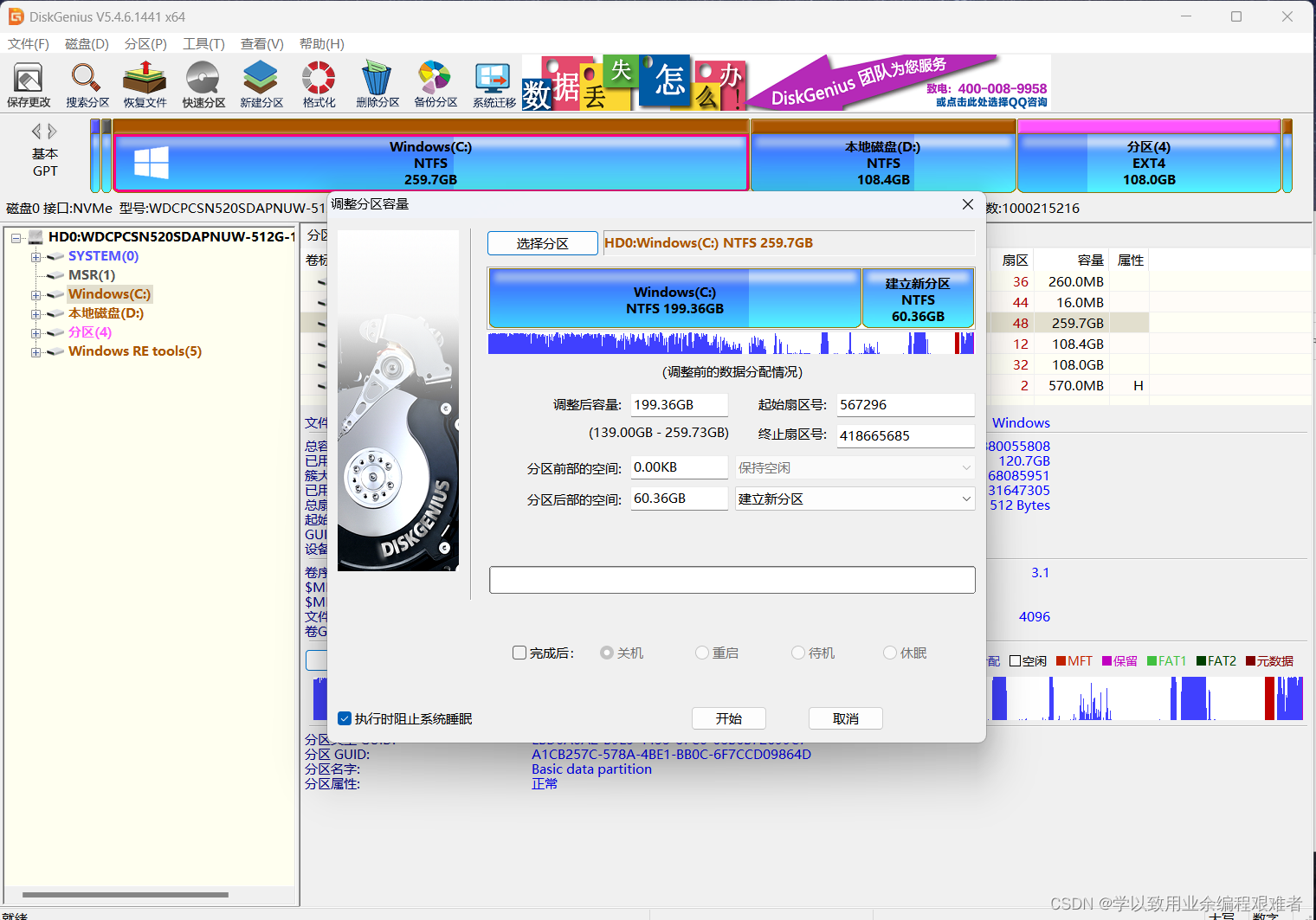Expand the Windows(C:) tree node
This screenshot has height=920, width=1316.
[x=35, y=294]
